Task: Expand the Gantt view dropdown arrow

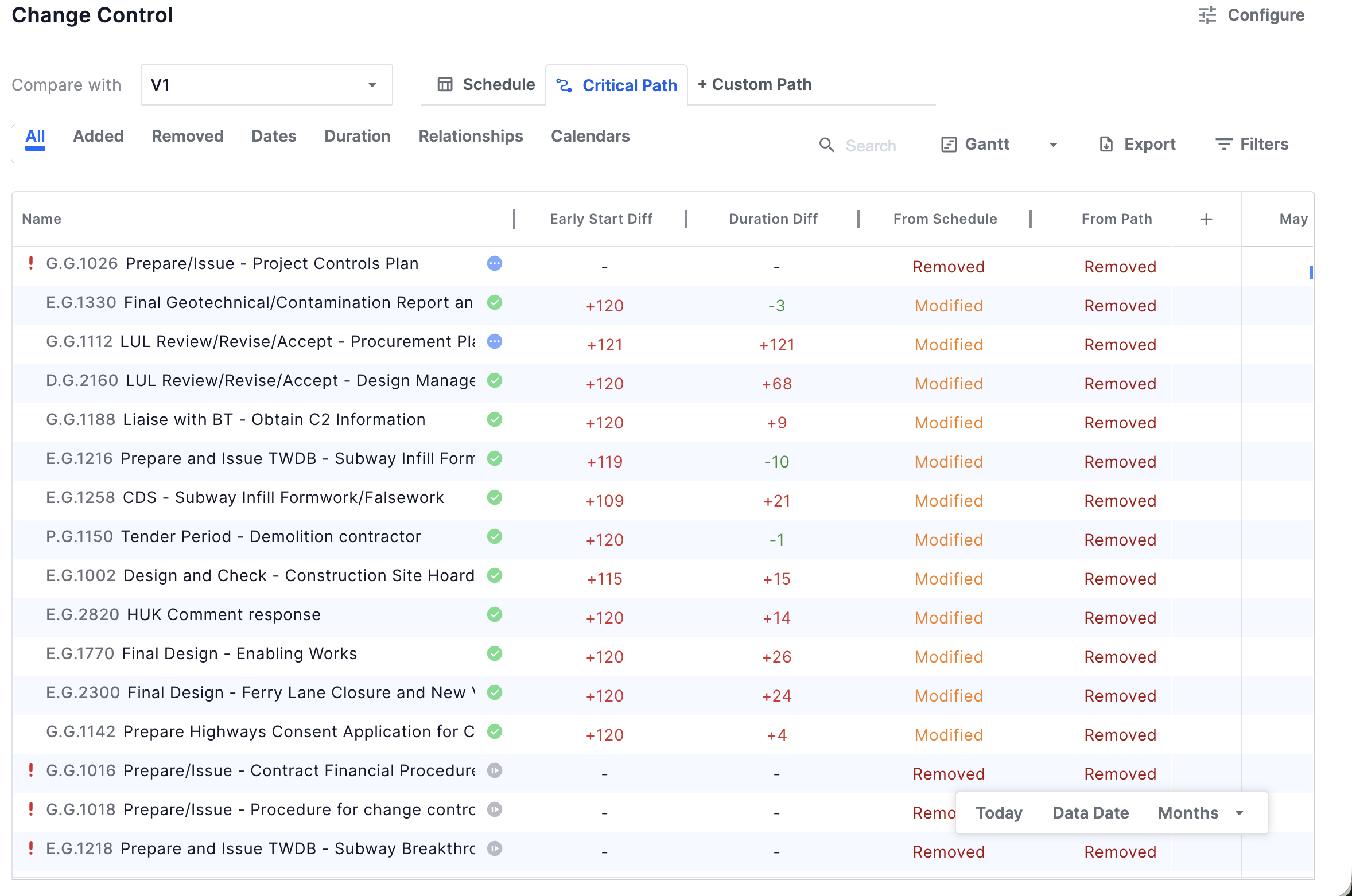Action: (x=1053, y=145)
